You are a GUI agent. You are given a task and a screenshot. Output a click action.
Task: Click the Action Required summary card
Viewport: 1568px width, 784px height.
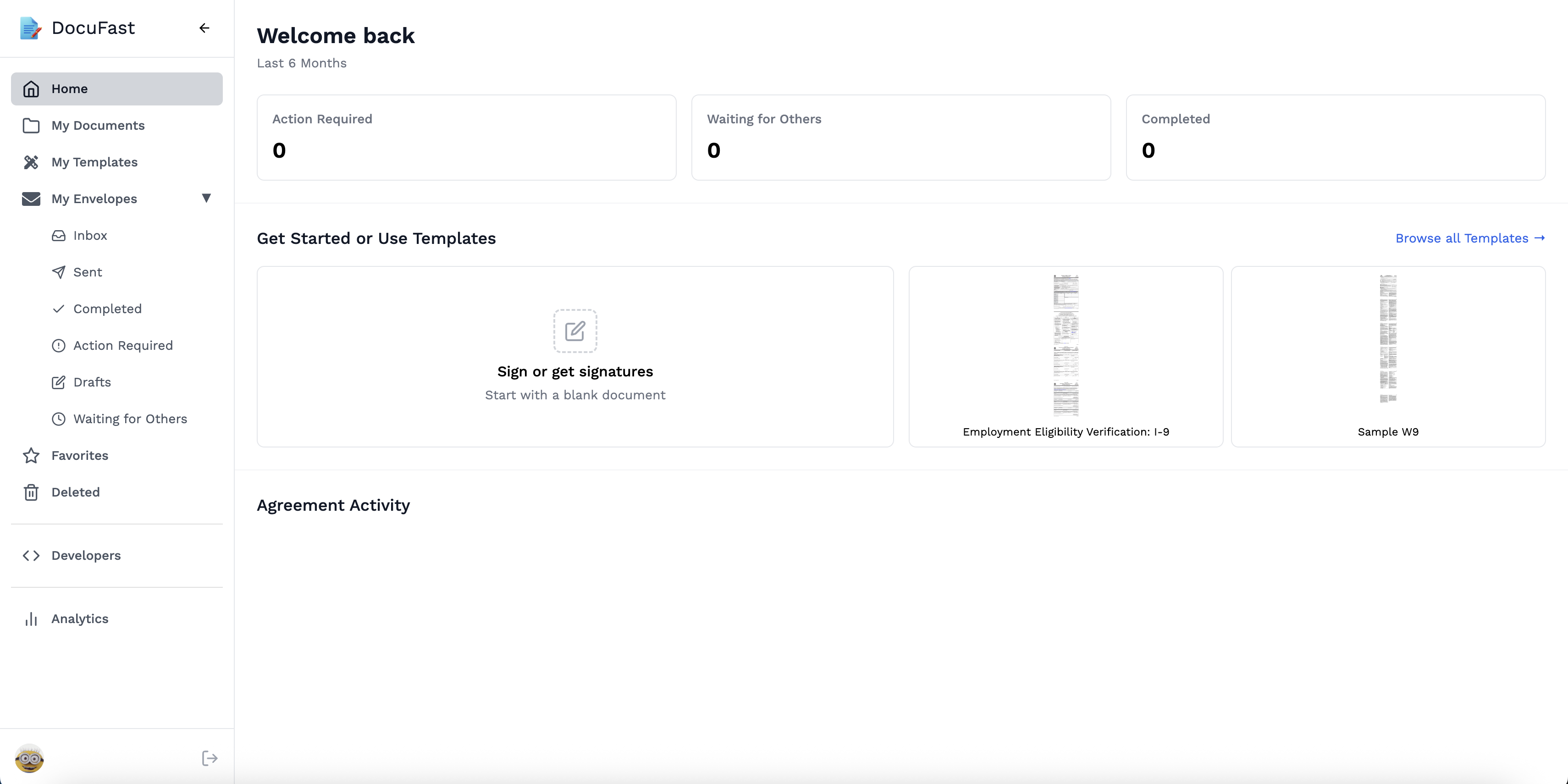pyautogui.click(x=466, y=138)
